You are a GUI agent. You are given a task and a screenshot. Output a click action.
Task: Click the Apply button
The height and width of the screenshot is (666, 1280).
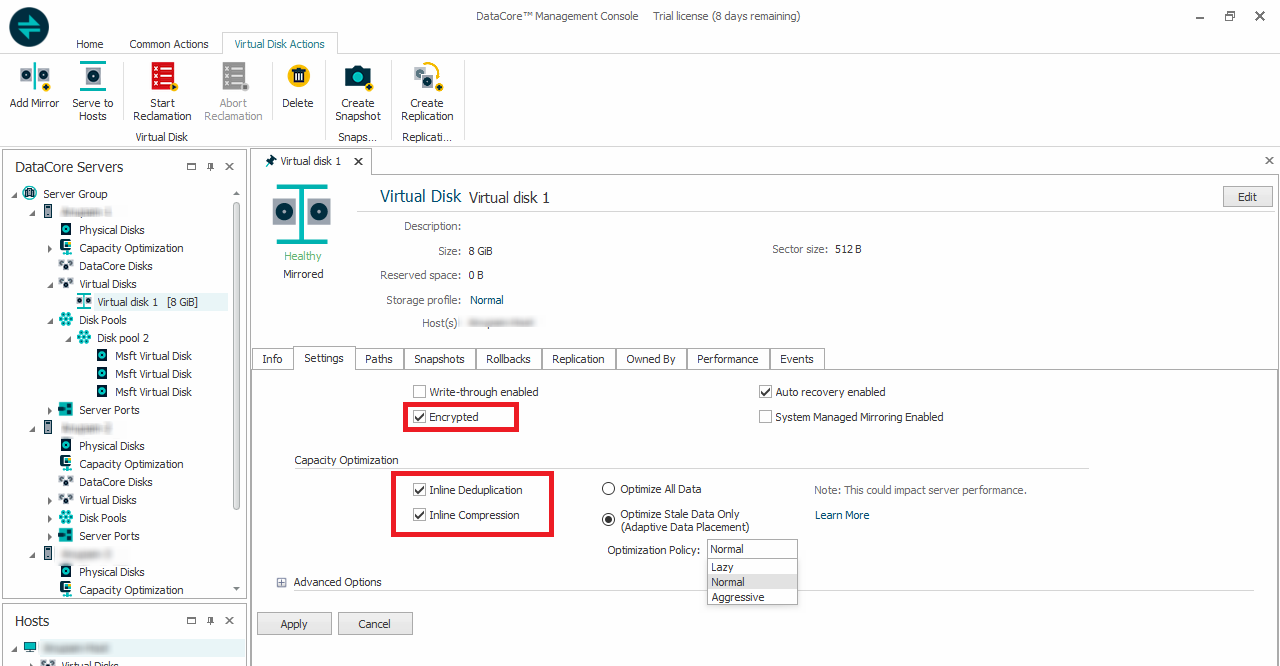tap(294, 624)
